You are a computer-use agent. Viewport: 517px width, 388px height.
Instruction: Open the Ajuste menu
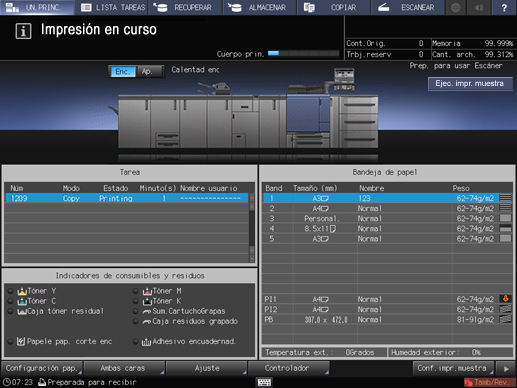206,368
